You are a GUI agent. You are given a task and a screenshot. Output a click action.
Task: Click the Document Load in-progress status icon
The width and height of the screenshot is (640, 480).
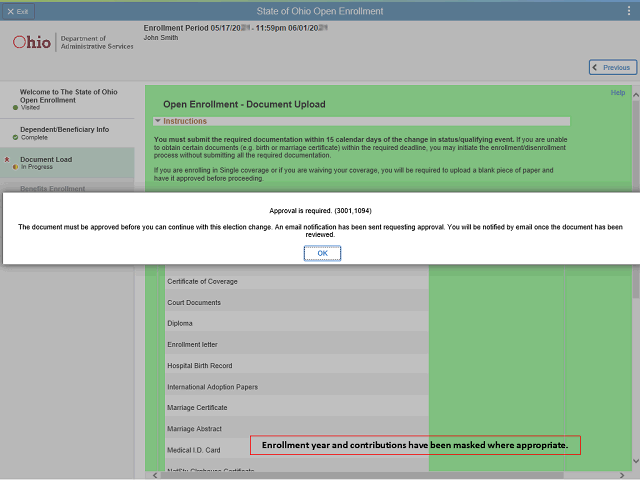point(15,167)
